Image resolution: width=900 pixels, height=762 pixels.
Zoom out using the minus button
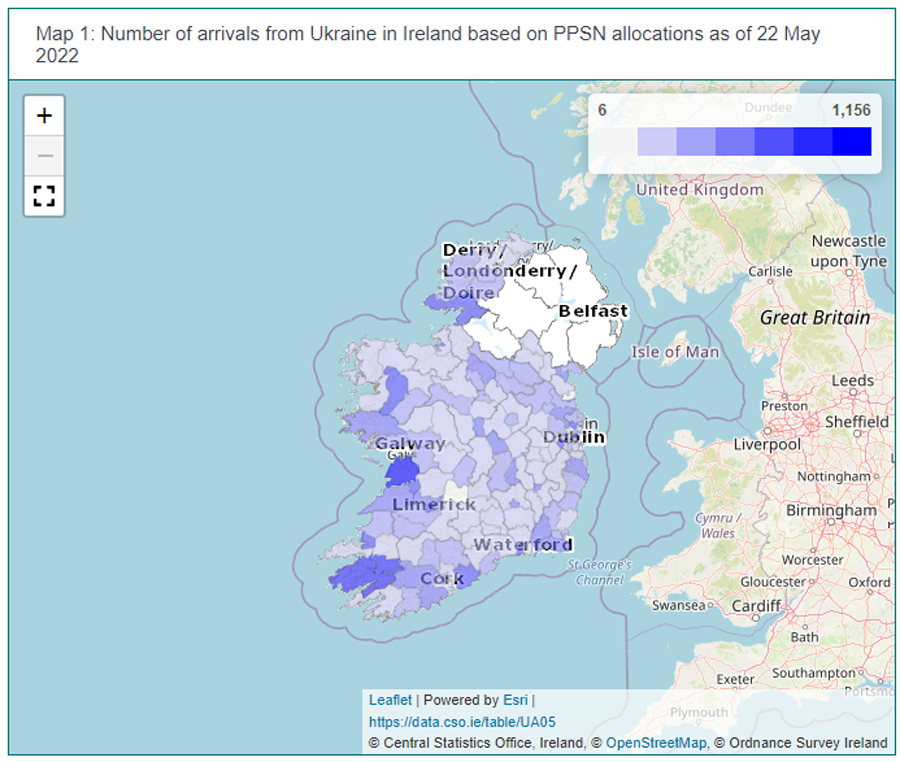[x=44, y=156]
